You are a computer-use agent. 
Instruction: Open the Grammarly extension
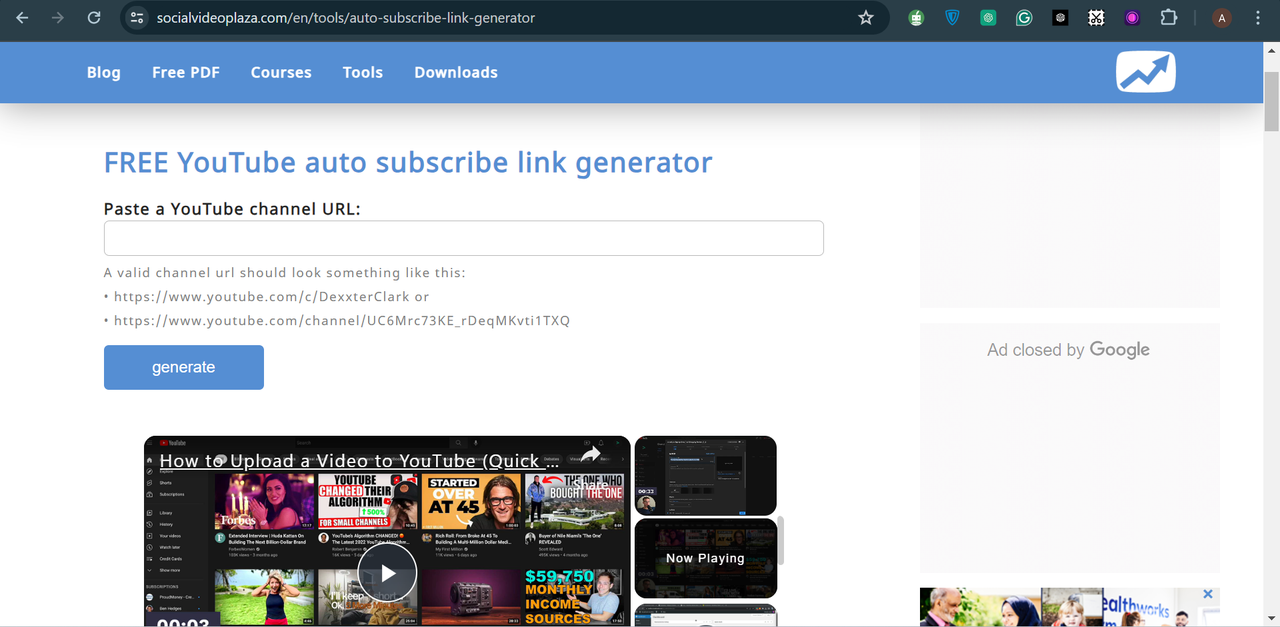coord(1024,18)
